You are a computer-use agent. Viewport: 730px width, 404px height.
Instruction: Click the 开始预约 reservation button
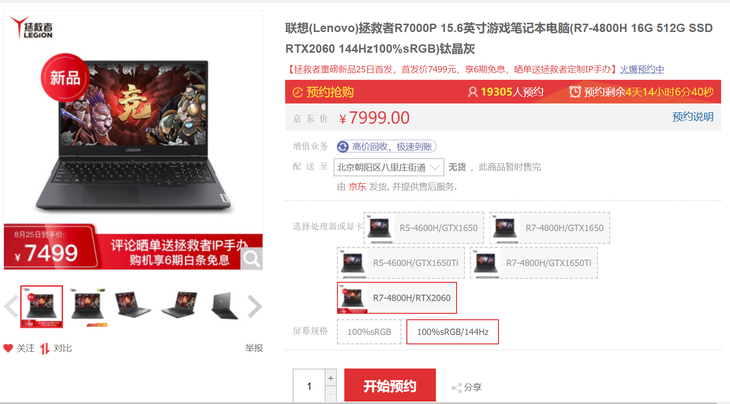point(390,386)
